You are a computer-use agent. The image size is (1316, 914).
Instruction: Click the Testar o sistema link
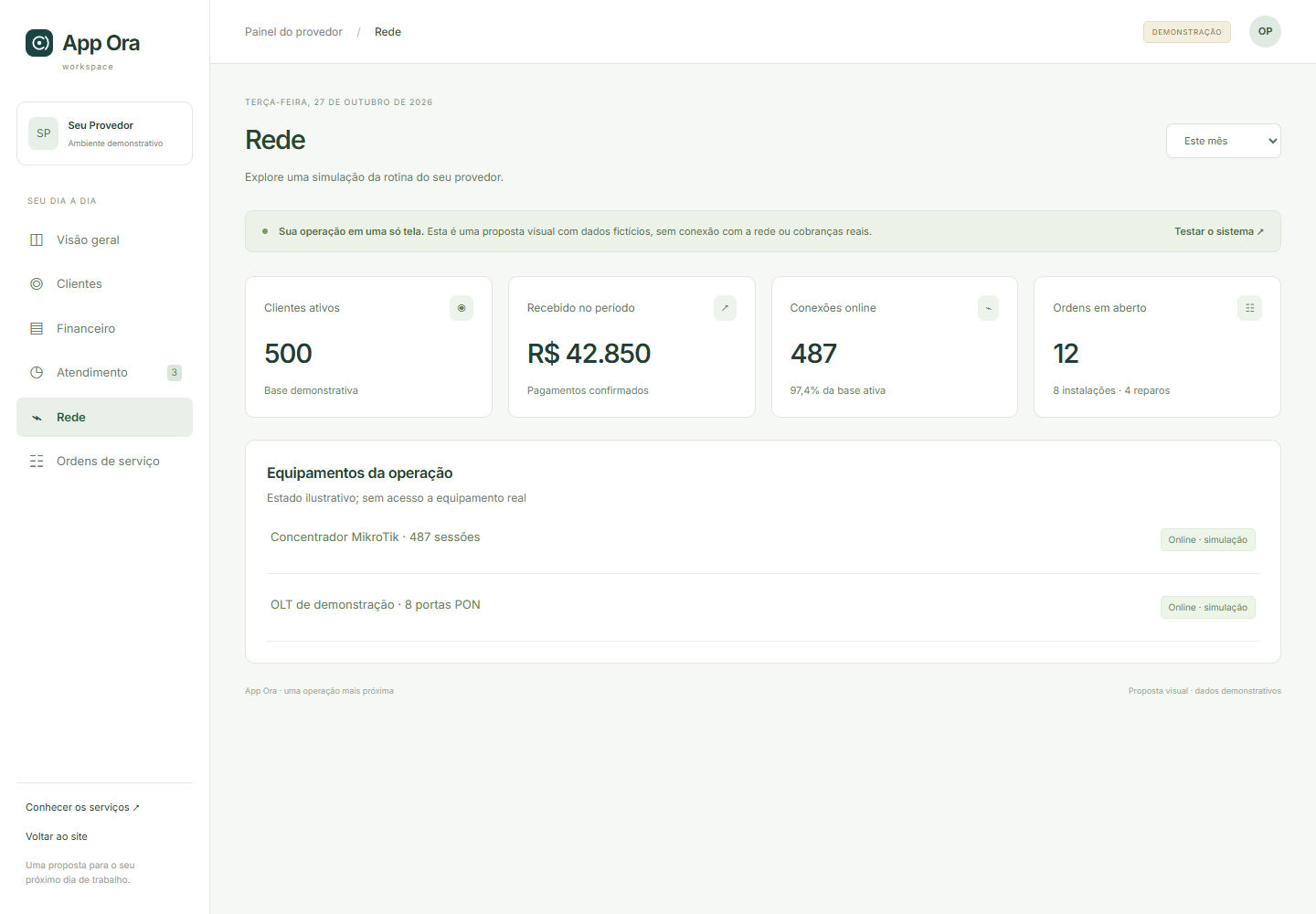1219,231
